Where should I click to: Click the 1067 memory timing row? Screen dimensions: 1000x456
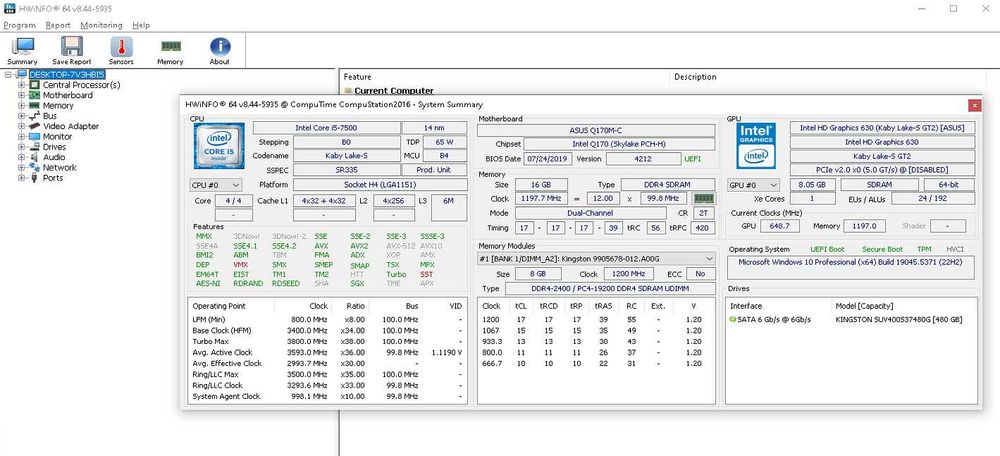[x=596, y=330]
